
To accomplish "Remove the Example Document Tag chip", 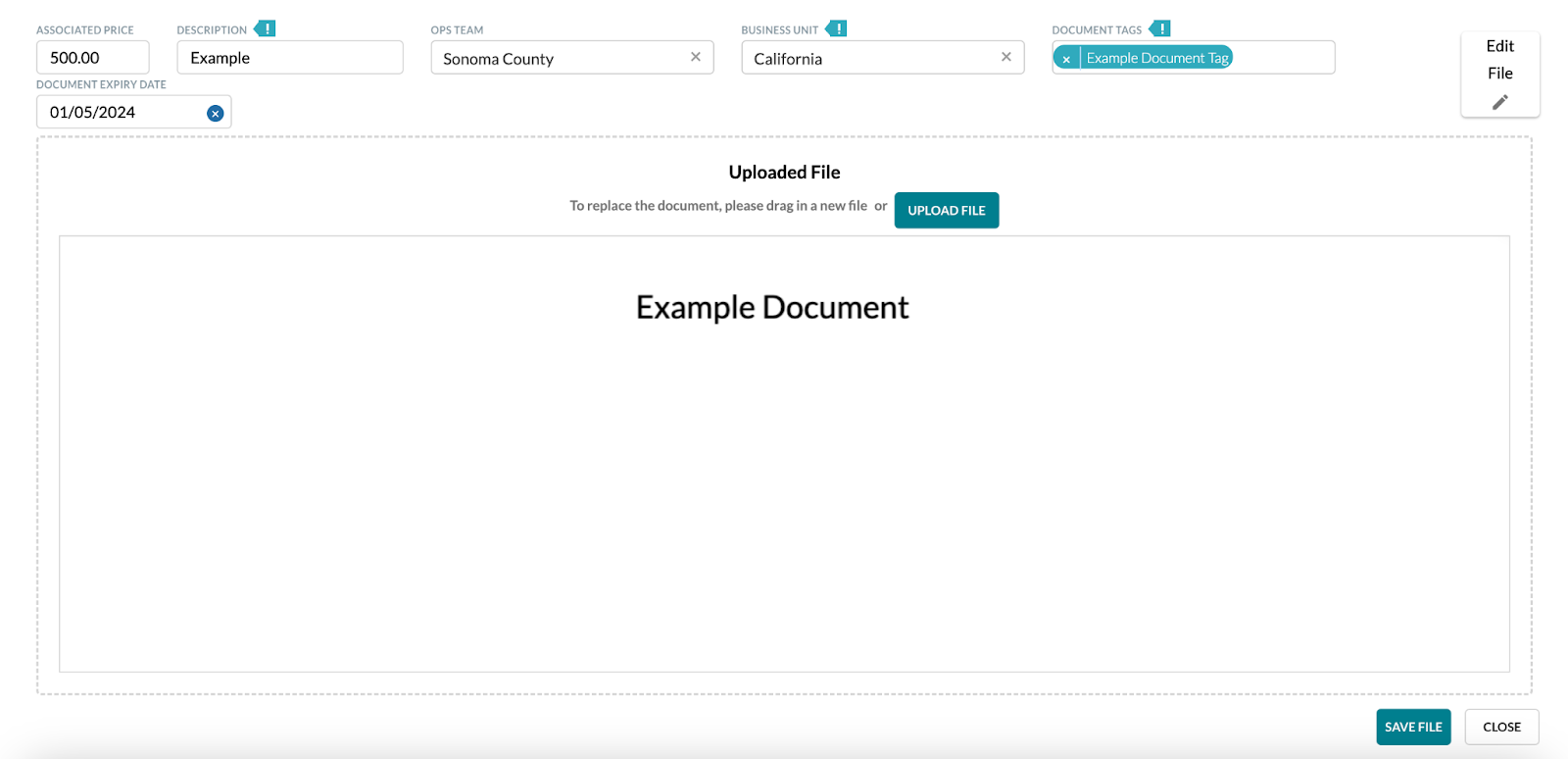I will (x=1067, y=59).
